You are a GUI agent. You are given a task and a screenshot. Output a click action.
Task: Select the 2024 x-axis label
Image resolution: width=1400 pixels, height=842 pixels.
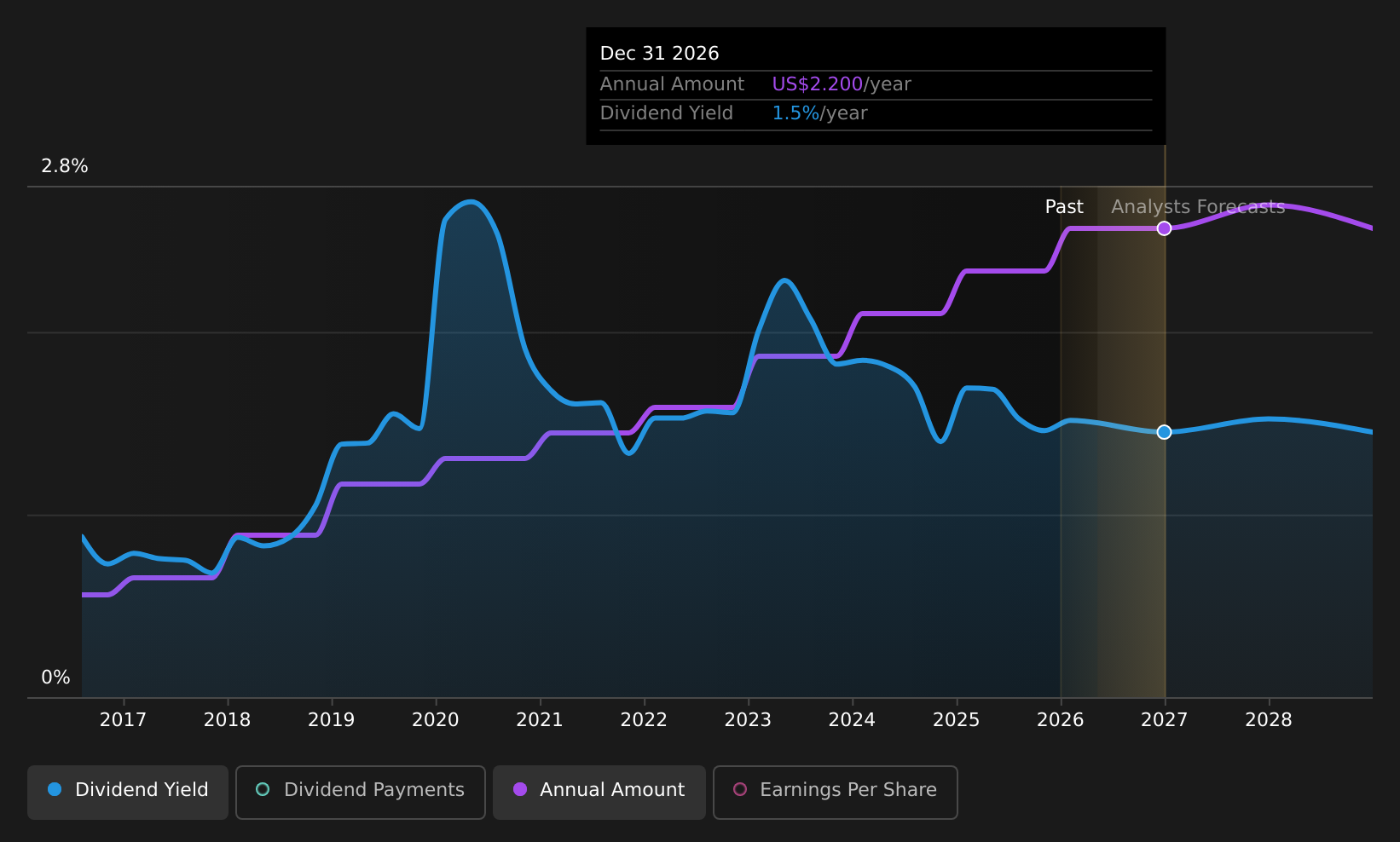pos(852,720)
